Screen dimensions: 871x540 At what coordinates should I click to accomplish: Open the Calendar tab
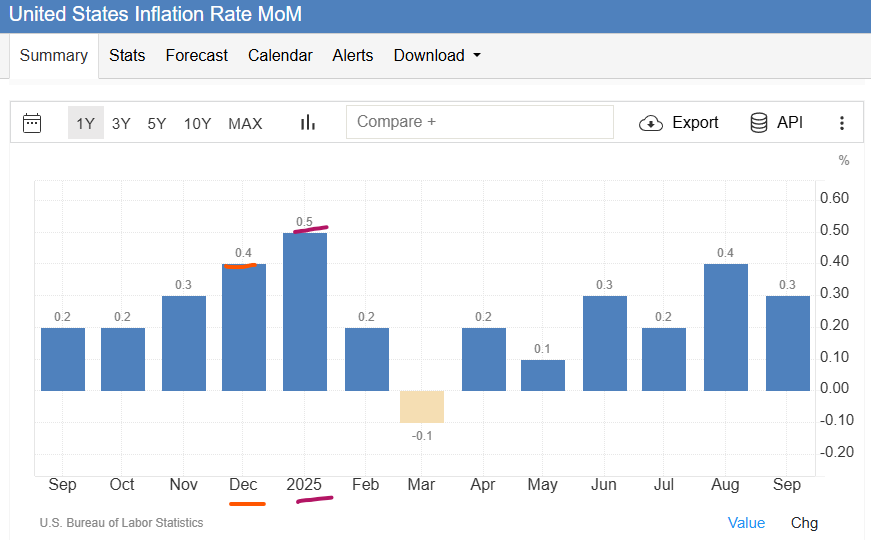280,56
